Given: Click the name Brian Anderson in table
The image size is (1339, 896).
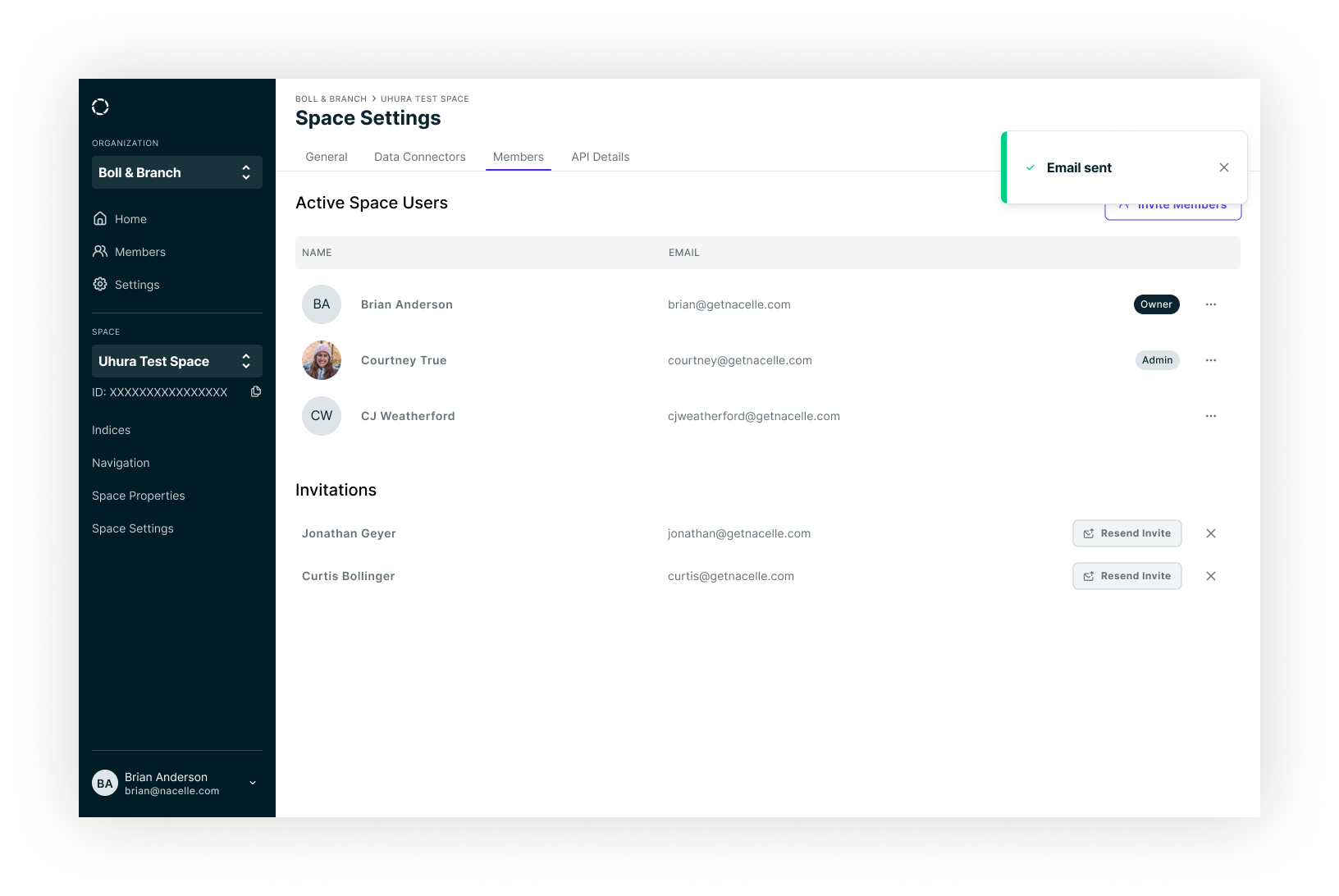Looking at the screenshot, I should [407, 304].
